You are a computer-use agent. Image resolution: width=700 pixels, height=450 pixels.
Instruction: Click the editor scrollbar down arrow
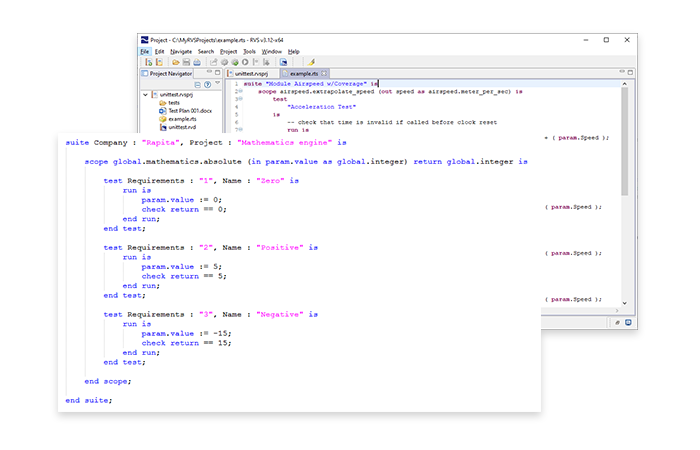(x=625, y=303)
